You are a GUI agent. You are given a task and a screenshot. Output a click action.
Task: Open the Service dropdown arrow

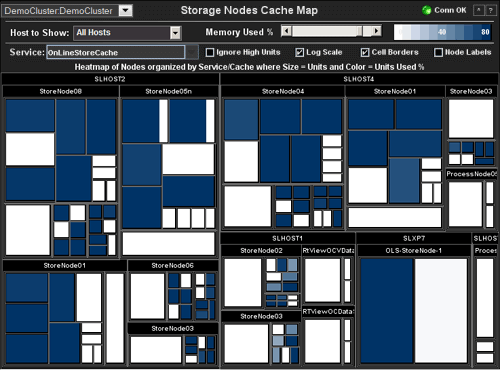[192, 52]
